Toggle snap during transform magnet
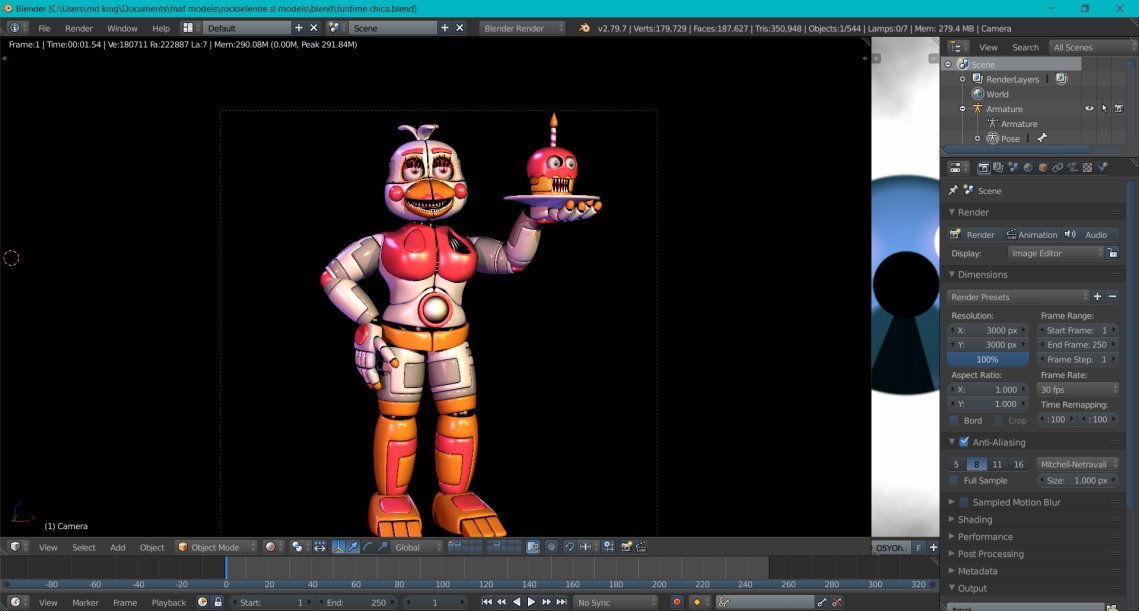The width and height of the screenshot is (1139, 611). 569,547
